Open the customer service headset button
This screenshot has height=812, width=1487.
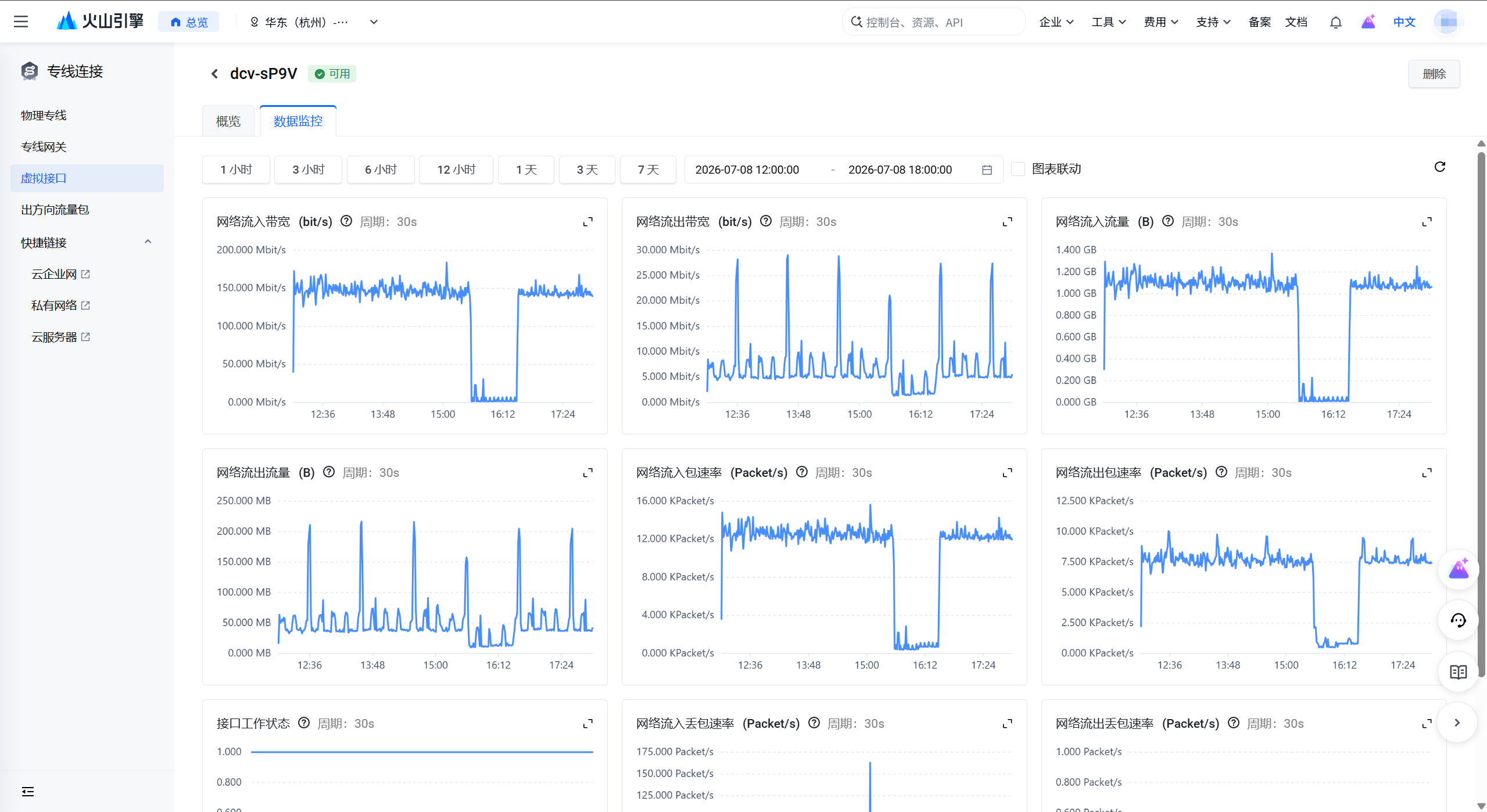[x=1458, y=620]
